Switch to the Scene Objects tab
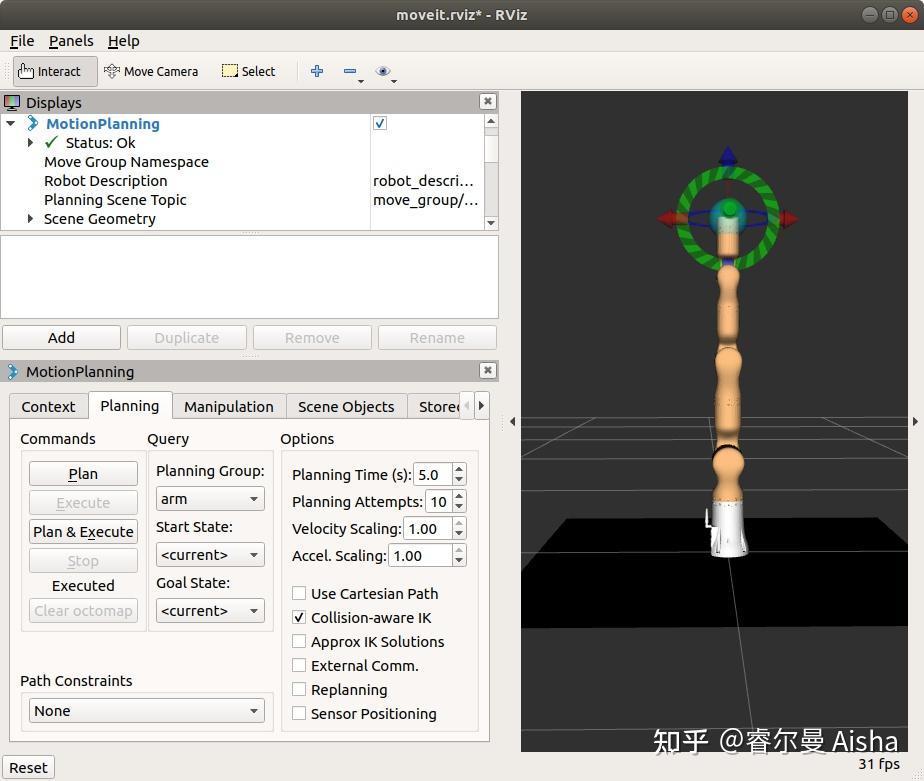The image size is (924, 781). (x=346, y=406)
